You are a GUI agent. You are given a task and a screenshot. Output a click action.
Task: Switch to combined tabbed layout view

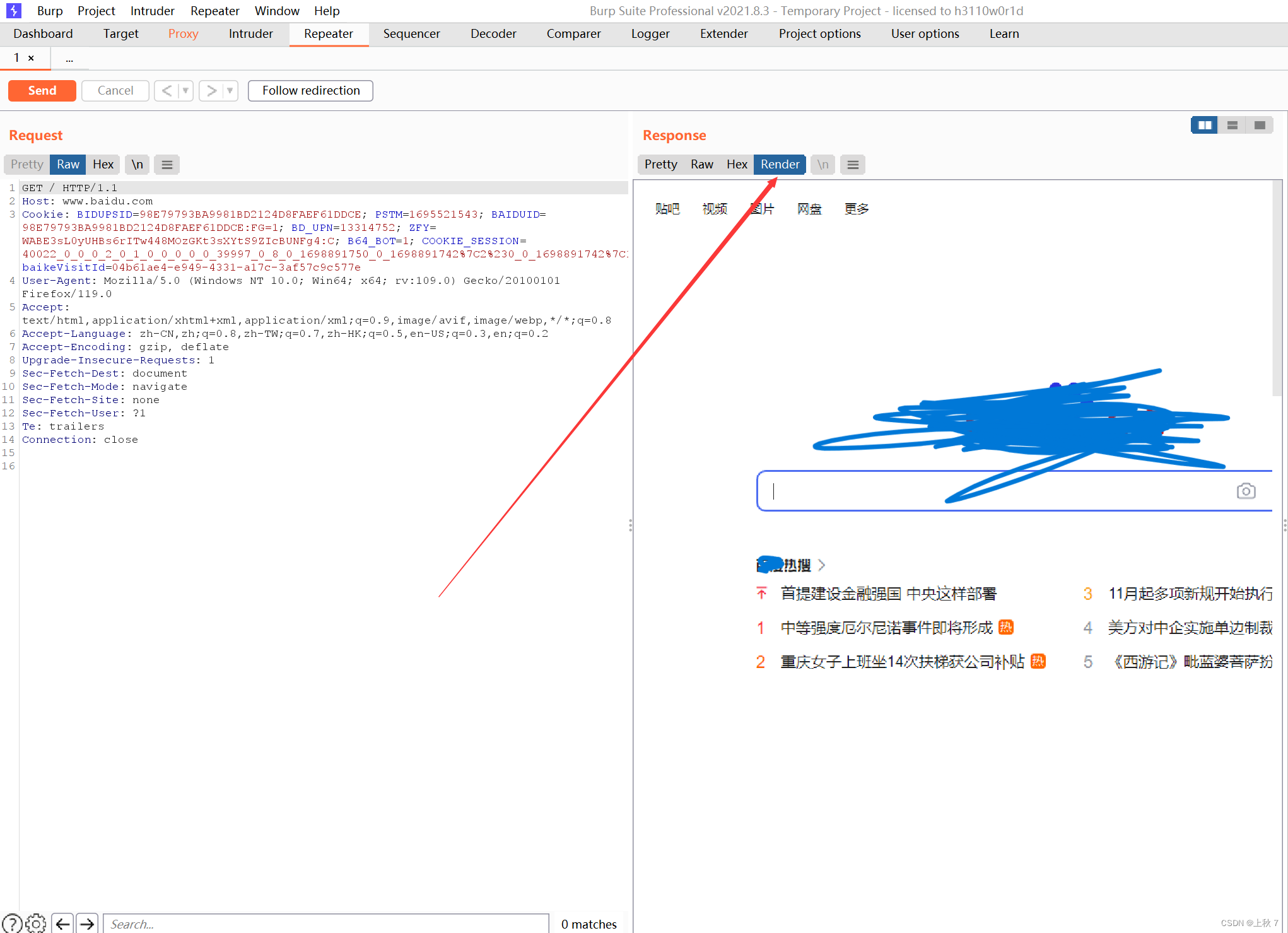click(1260, 126)
